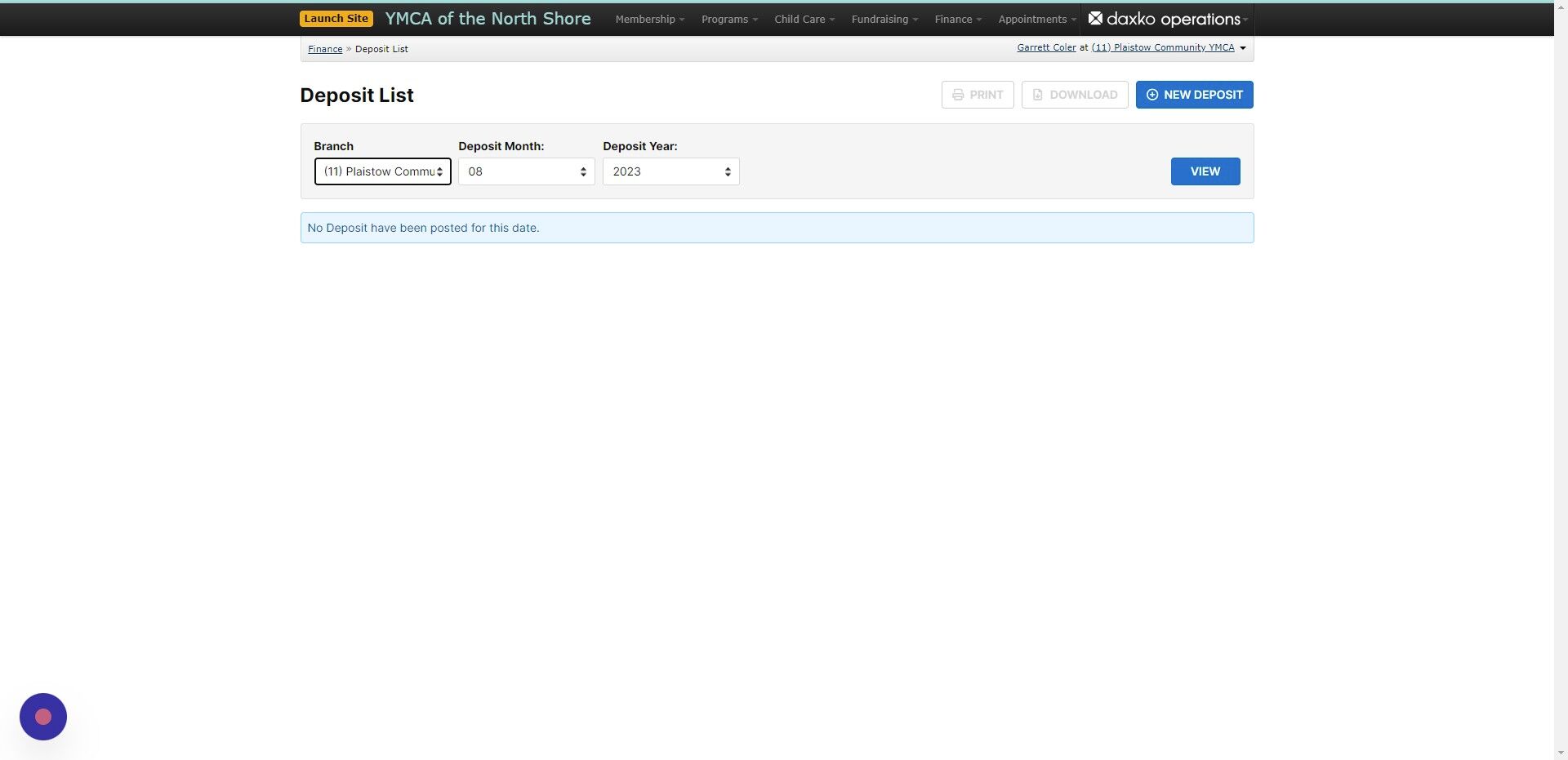Open the Branch dropdown

click(383, 171)
